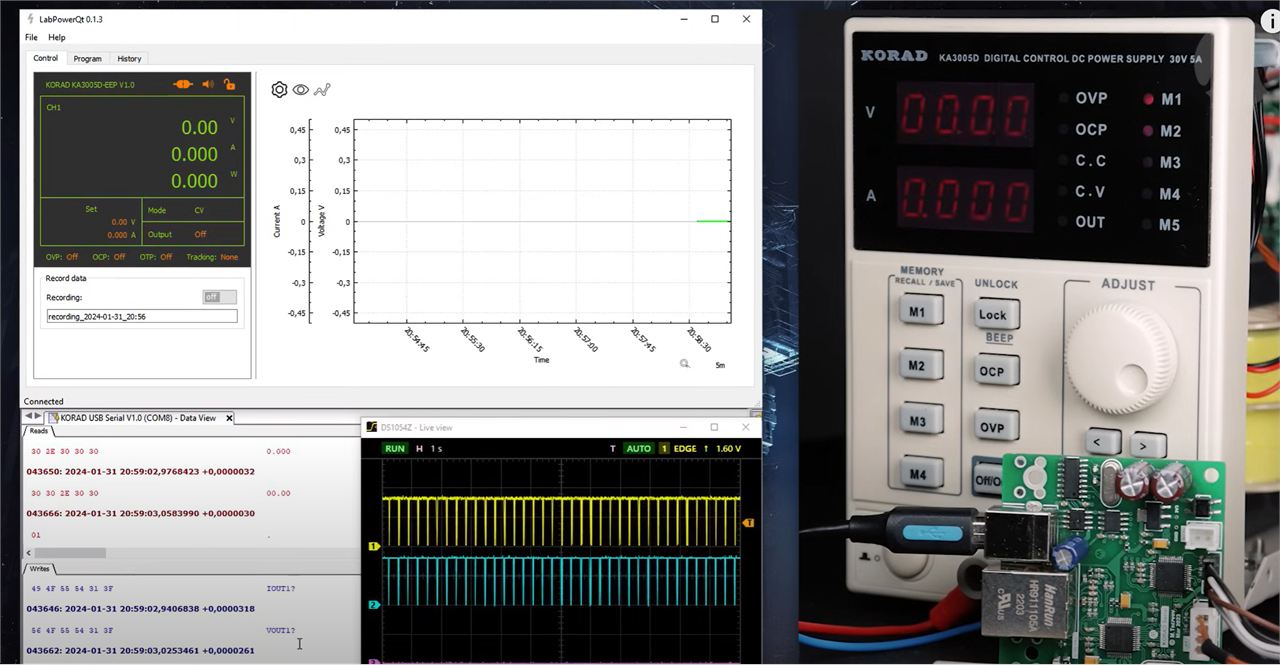Open graph settings gear icon
Image resolution: width=1280 pixels, height=665 pixels.
point(279,90)
